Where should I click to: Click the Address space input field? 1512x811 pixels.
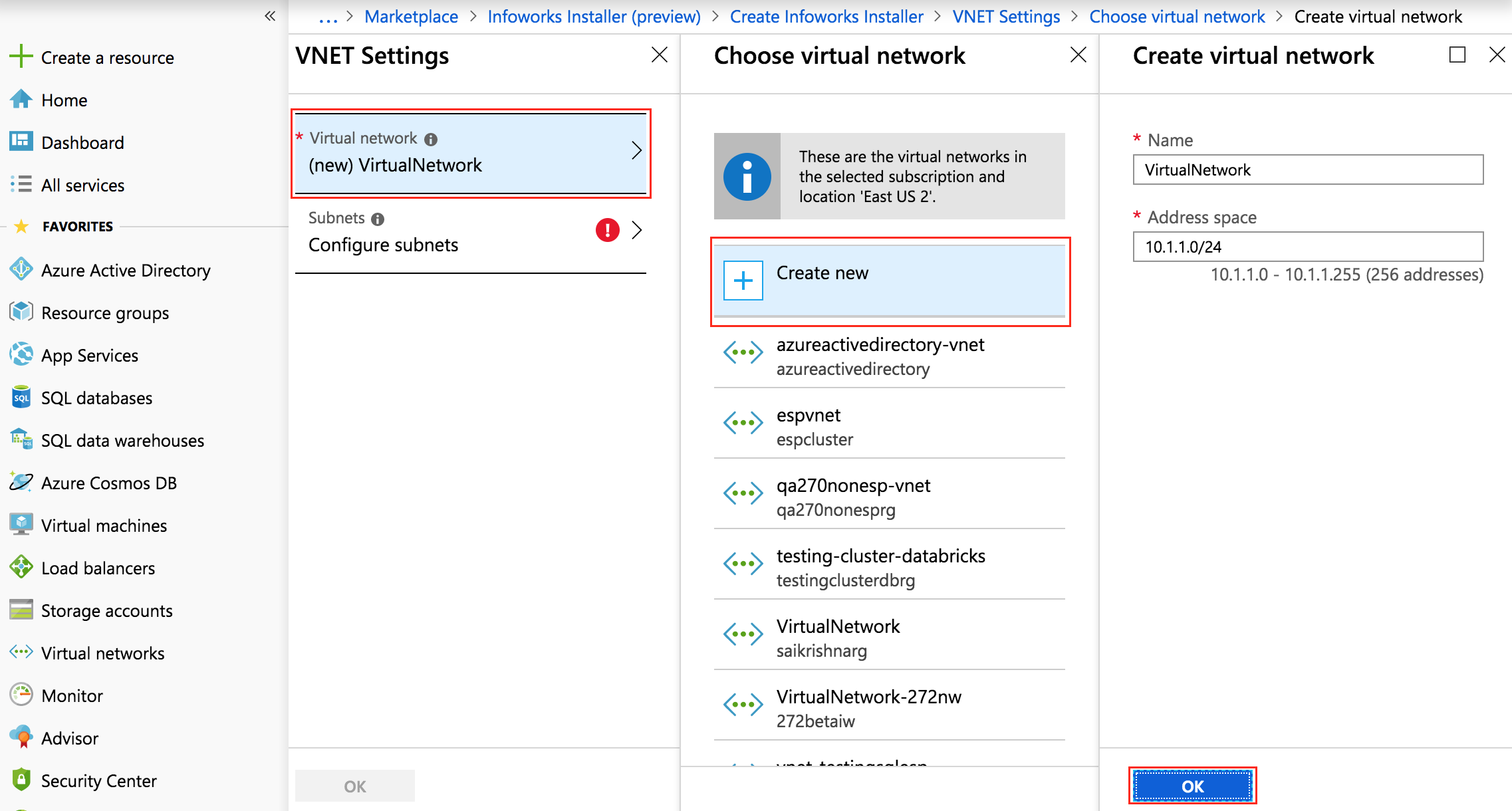tap(1308, 247)
